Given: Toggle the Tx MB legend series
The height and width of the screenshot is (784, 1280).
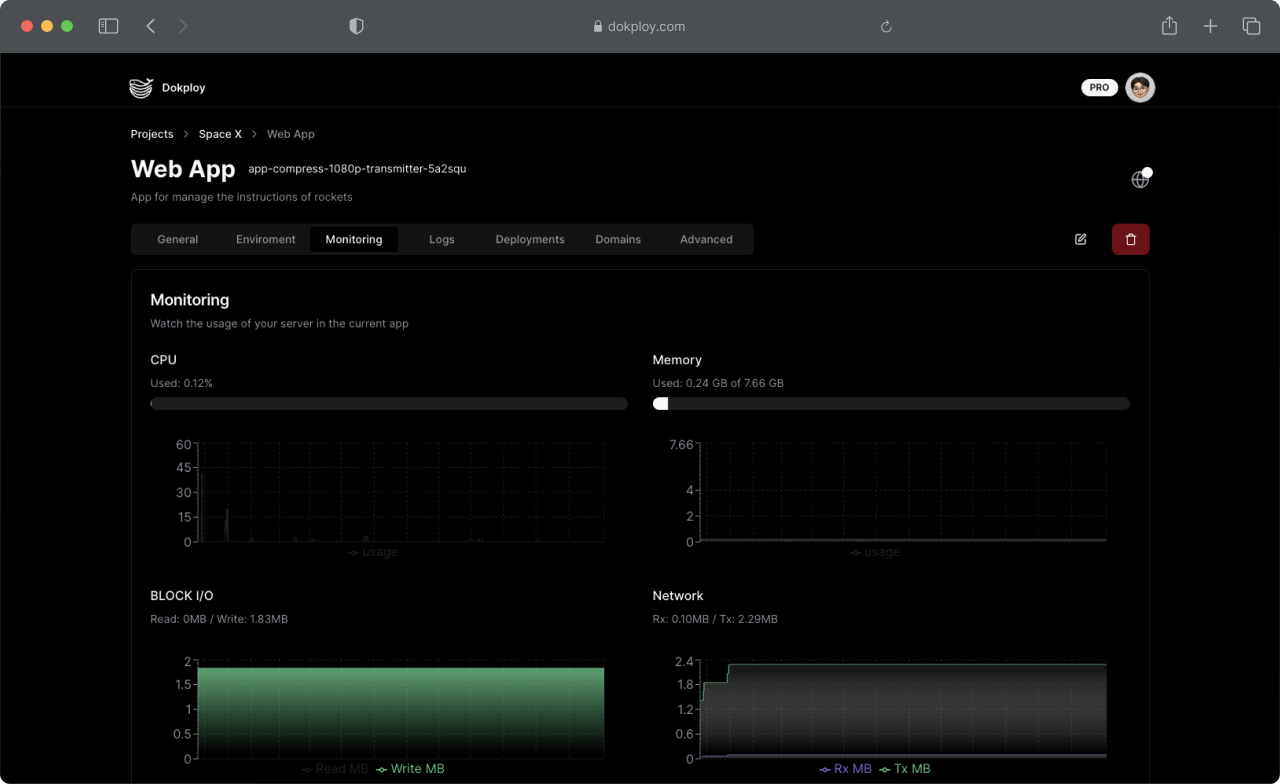Looking at the screenshot, I should coord(905,769).
